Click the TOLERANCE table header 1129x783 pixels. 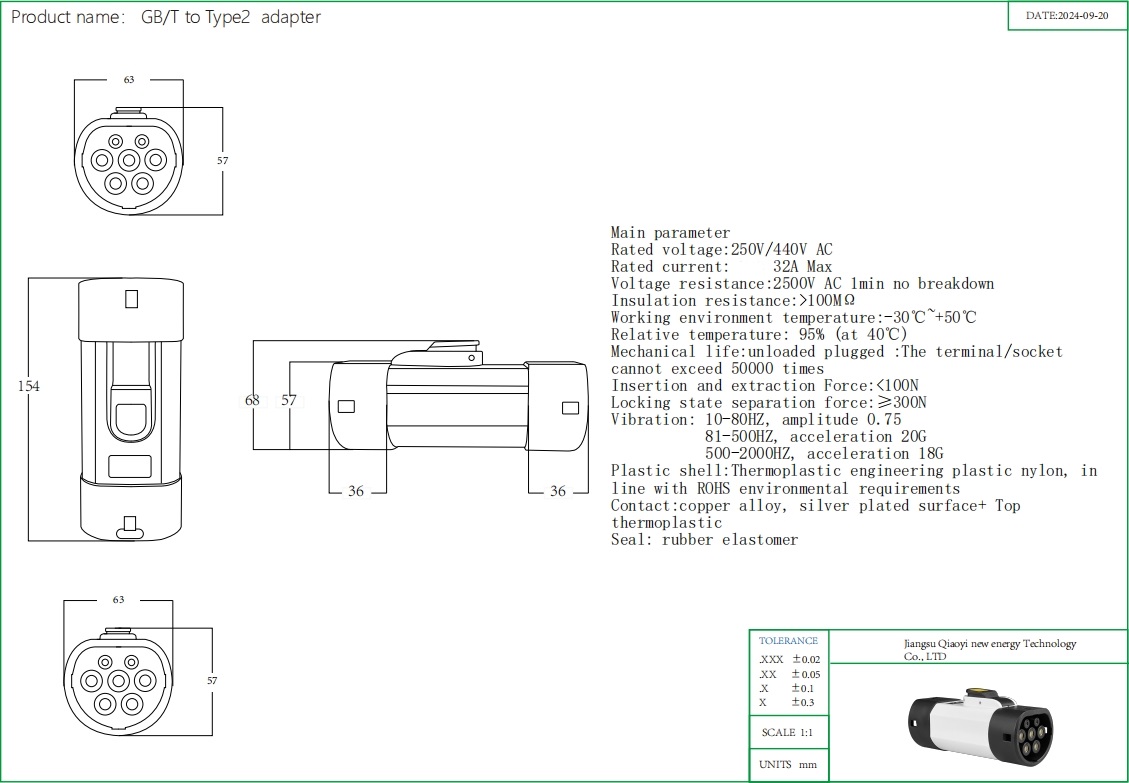788,640
